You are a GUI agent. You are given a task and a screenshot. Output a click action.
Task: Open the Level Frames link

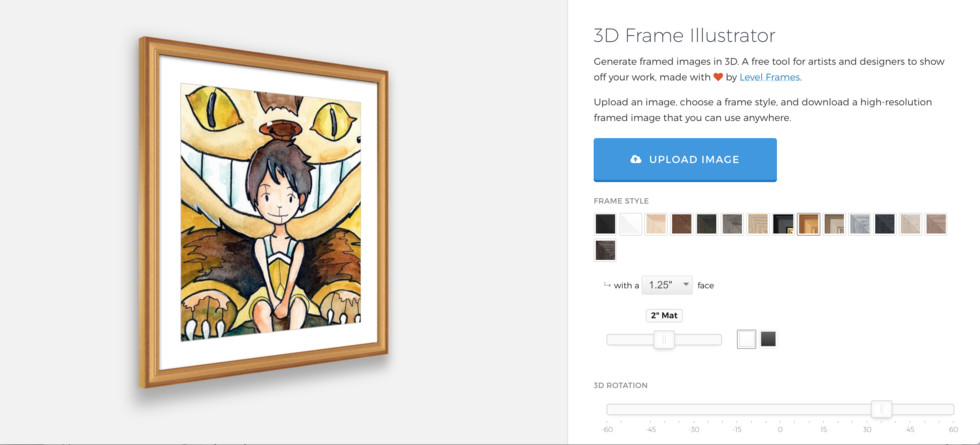(x=770, y=78)
